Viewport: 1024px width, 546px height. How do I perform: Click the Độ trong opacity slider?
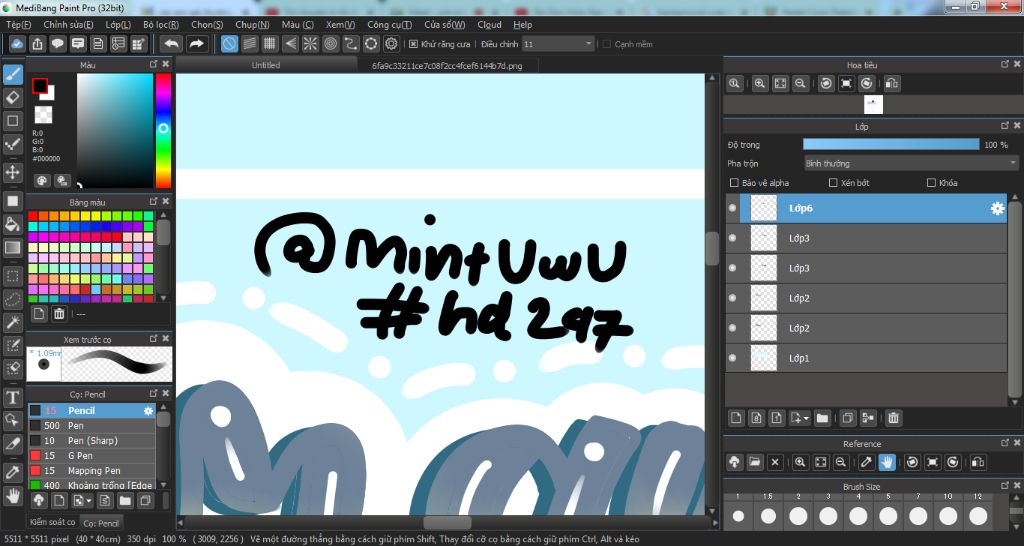pyautogui.click(x=891, y=144)
